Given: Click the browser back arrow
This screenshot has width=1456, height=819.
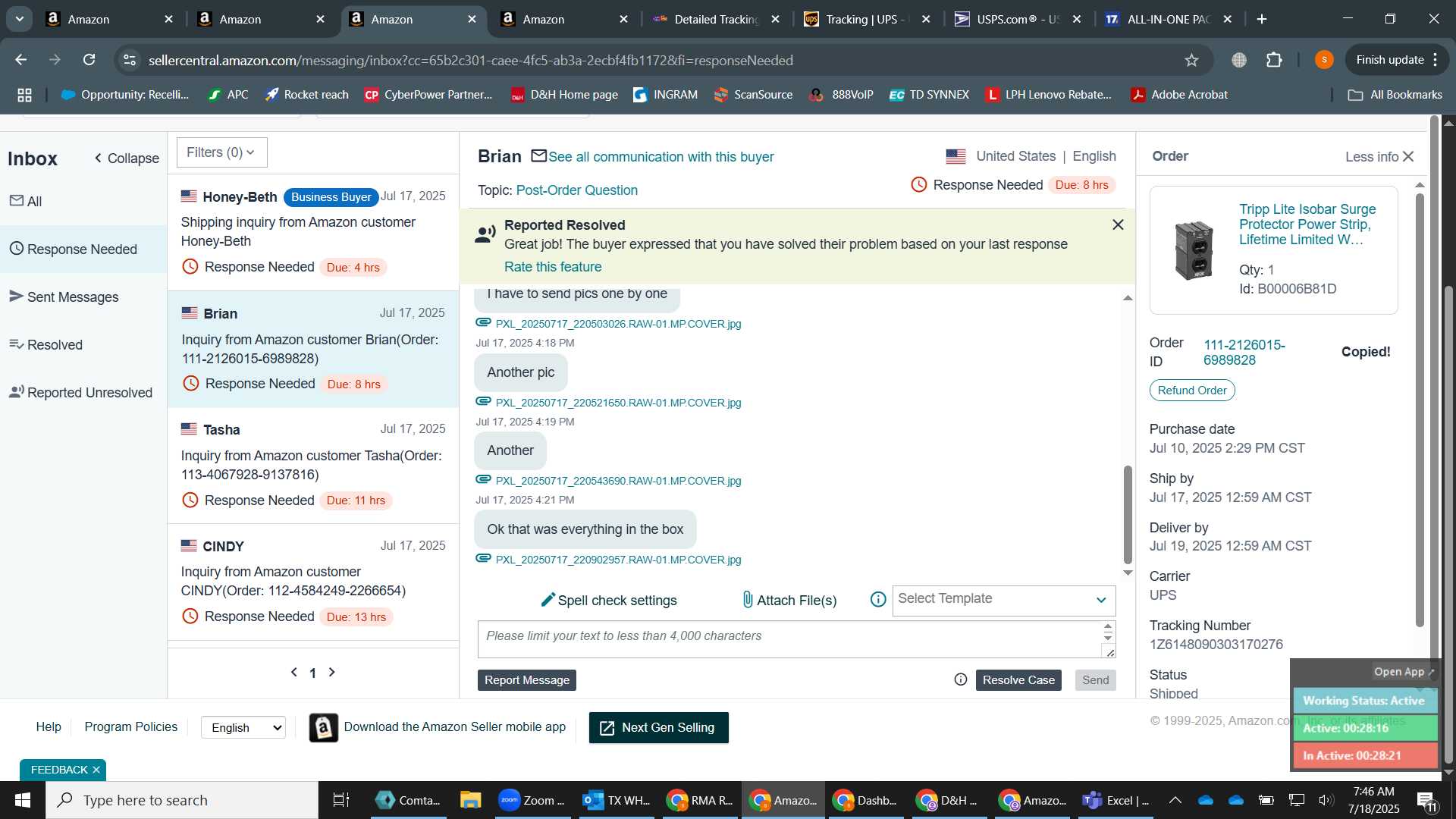Looking at the screenshot, I should (21, 60).
